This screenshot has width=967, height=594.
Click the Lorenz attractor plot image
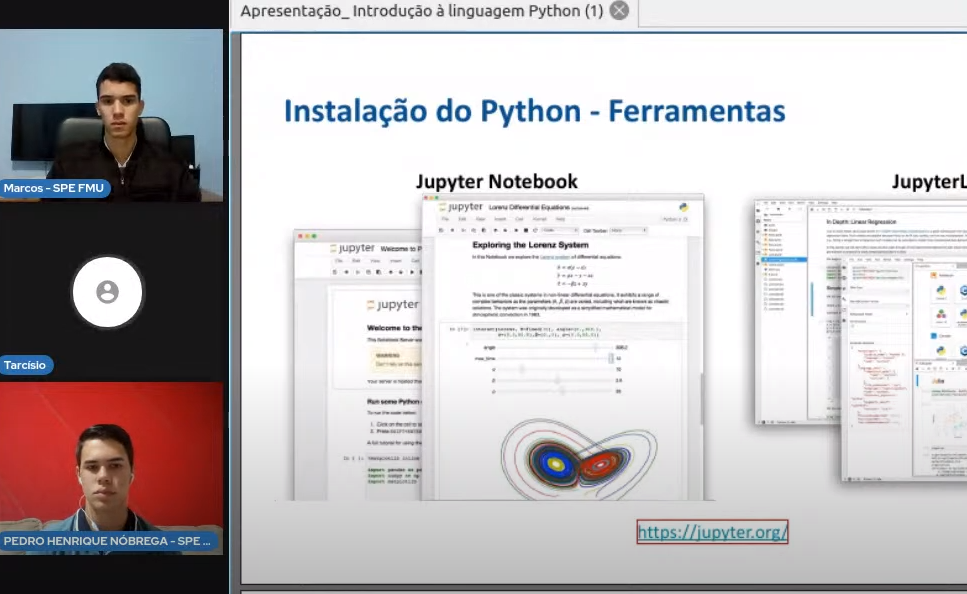pos(578,458)
